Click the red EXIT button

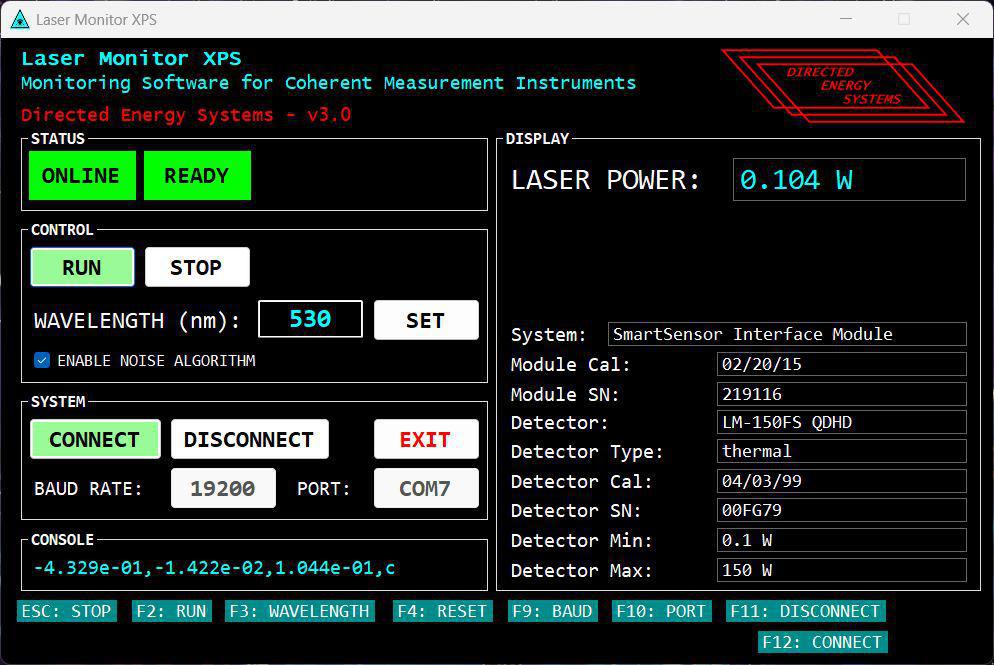click(x=425, y=439)
